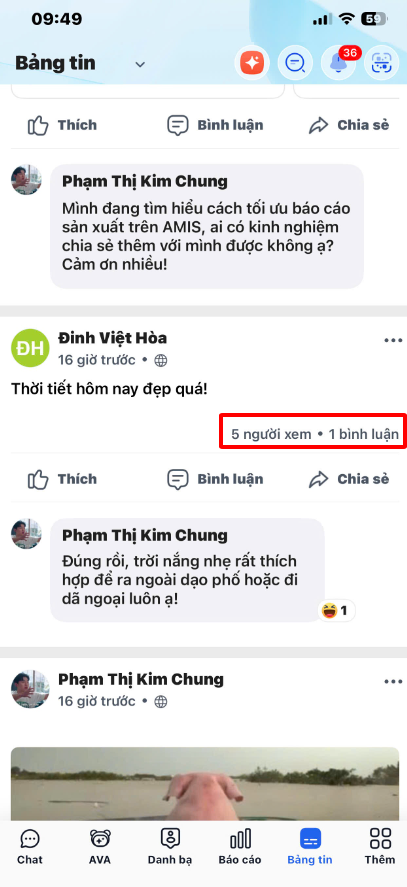Switch to the Chat tab

tap(29, 847)
